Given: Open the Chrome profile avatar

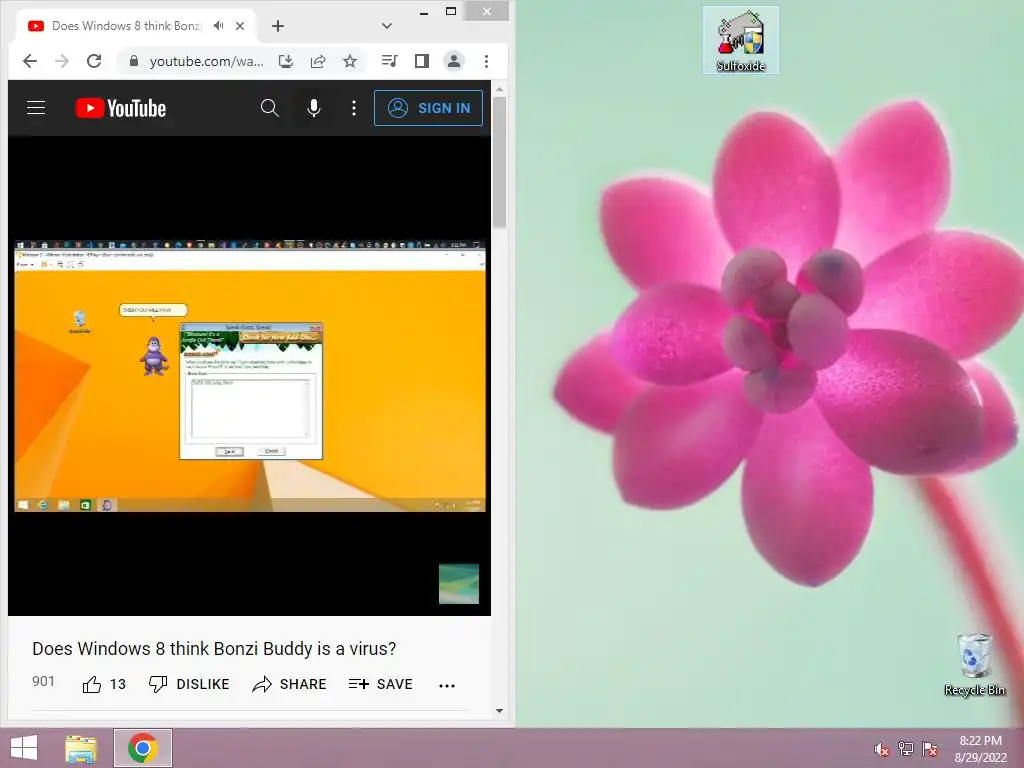Looking at the screenshot, I should pyautogui.click(x=454, y=61).
